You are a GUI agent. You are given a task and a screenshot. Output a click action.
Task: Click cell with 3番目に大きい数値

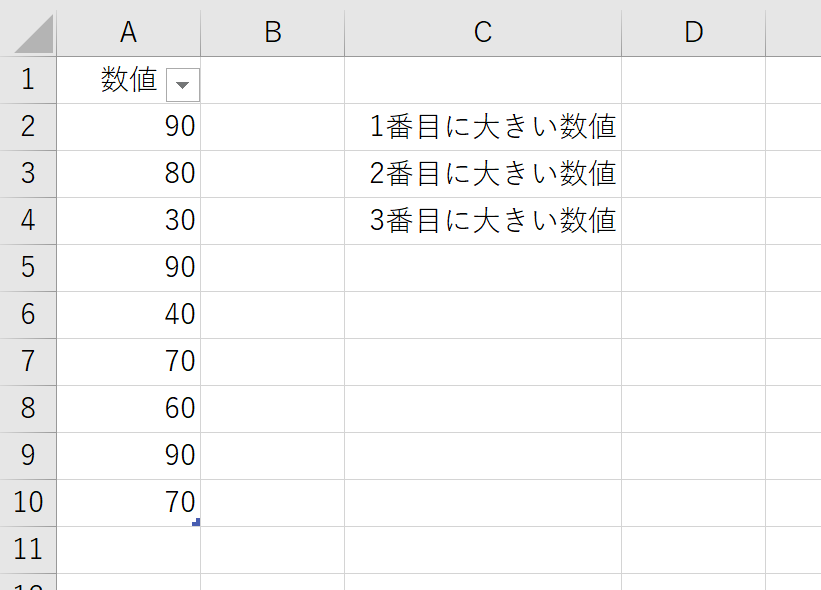pos(483,220)
